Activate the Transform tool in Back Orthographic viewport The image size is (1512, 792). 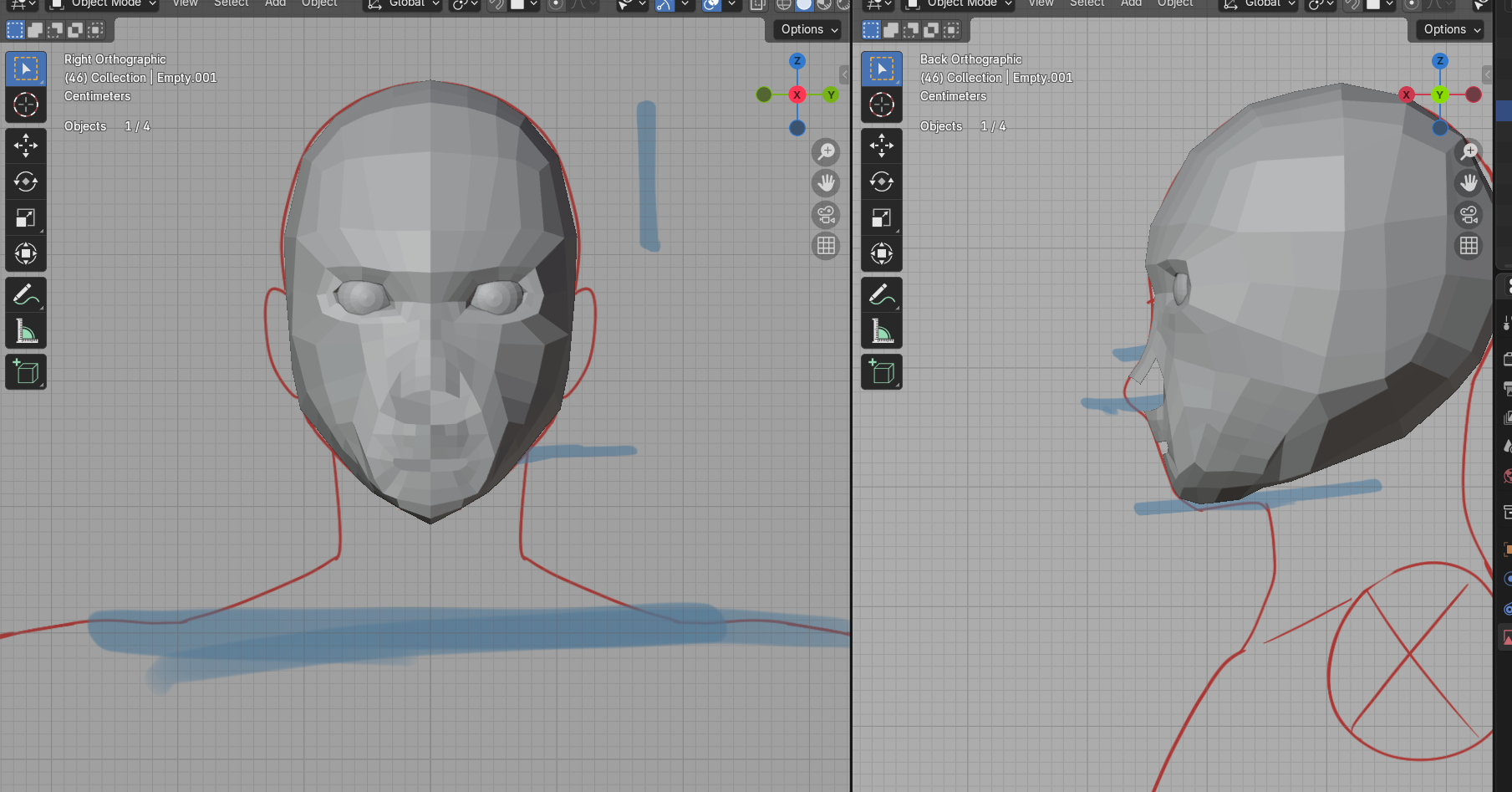(882, 253)
